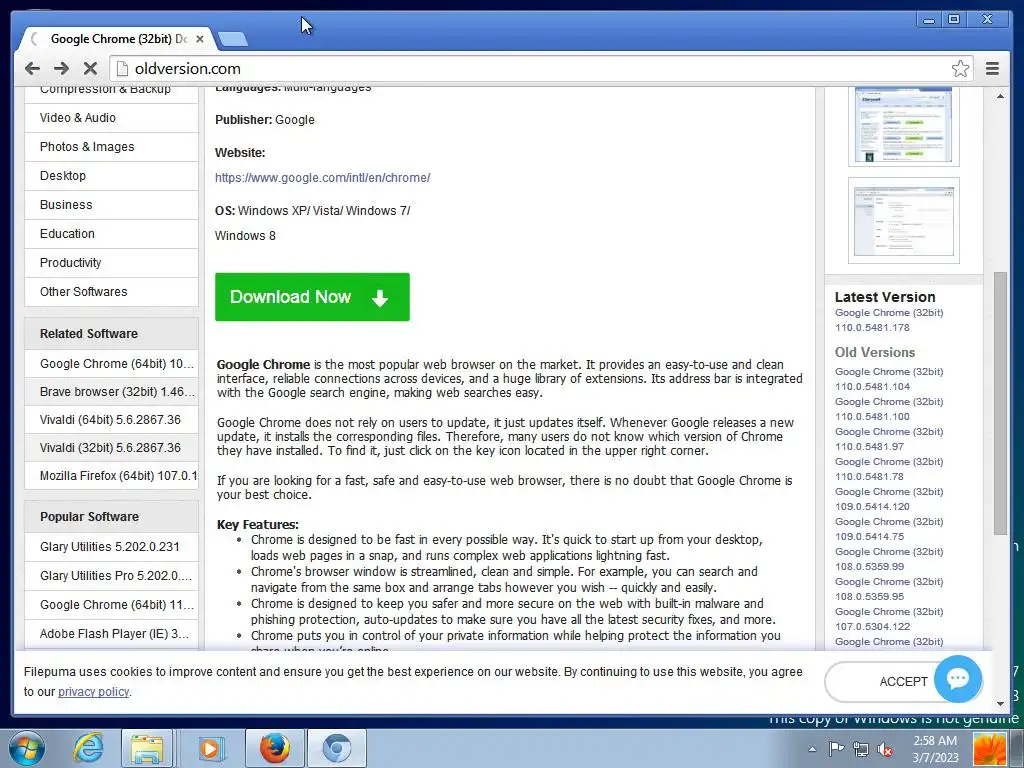Open old version 110.0.5481.100
The height and width of the screenshot is (768, 1024).
889,409
